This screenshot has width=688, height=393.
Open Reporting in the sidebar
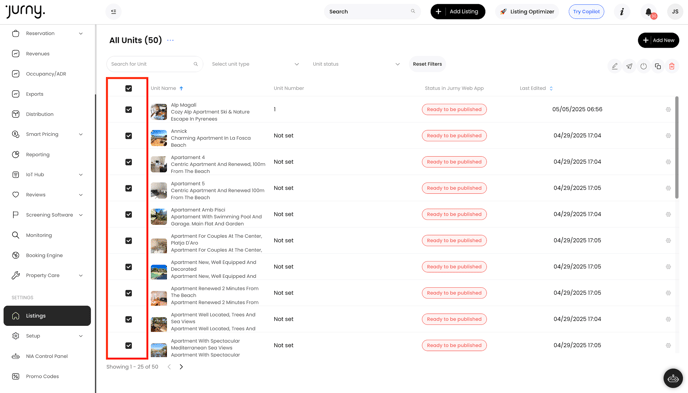click(38, 154)
